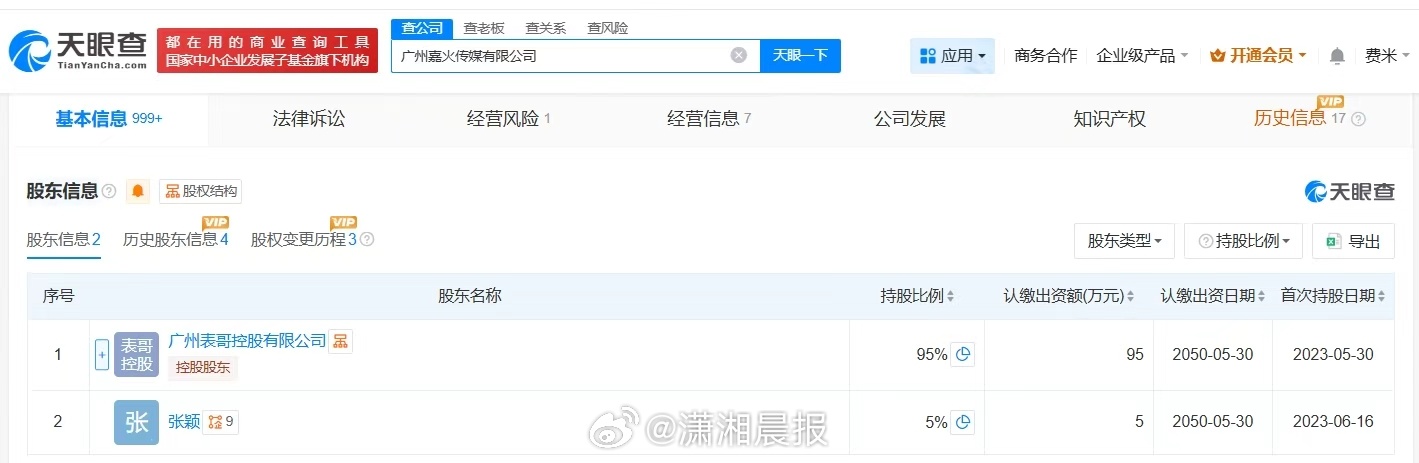The width and height of the screenshot is (1419, 463).
Task: Click the 2023-05-30 first holding date cell
Action: tap(1333, 354)
